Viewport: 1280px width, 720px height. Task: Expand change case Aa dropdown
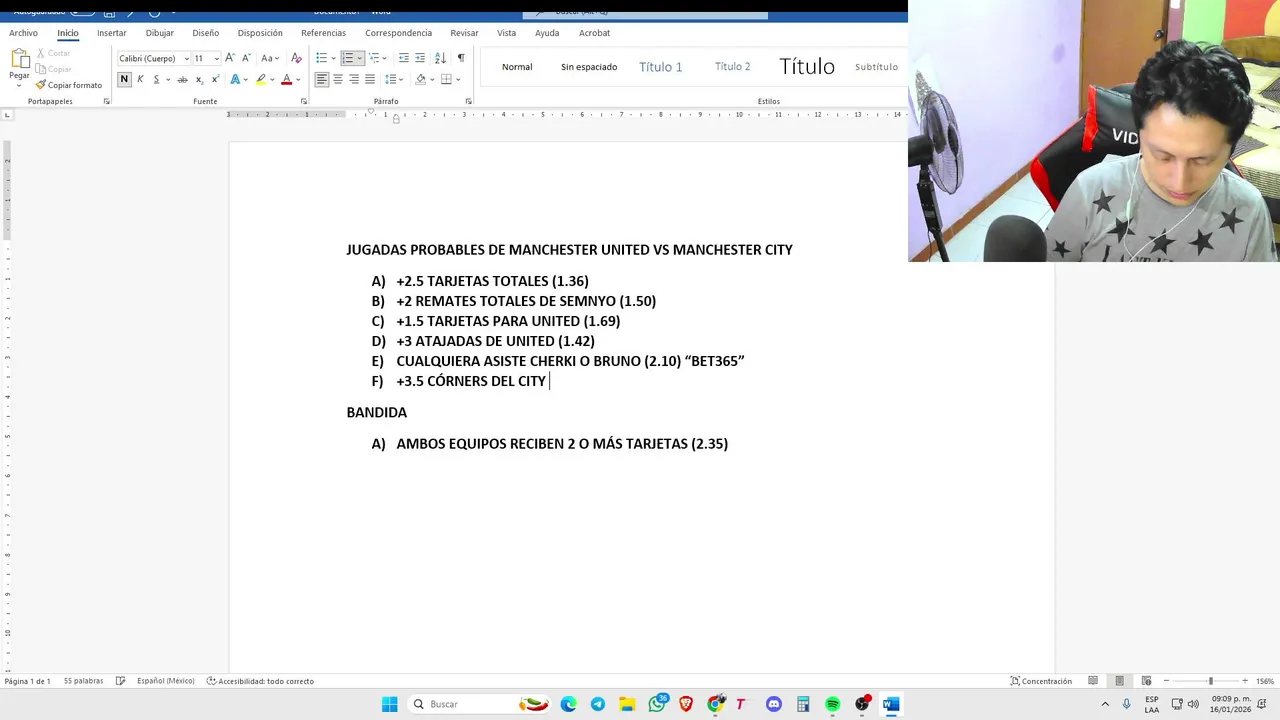(278, 59)
